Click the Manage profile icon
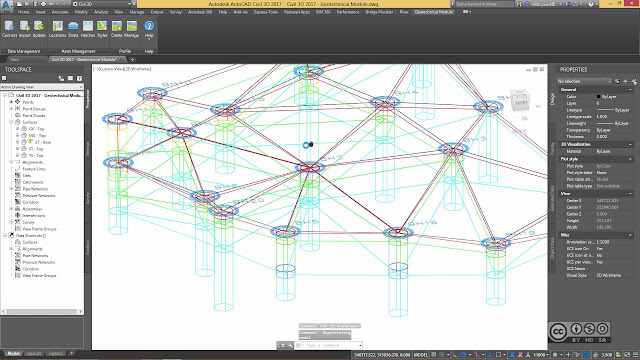This screenshot has height=360, width=640. [x=131, y=29]
